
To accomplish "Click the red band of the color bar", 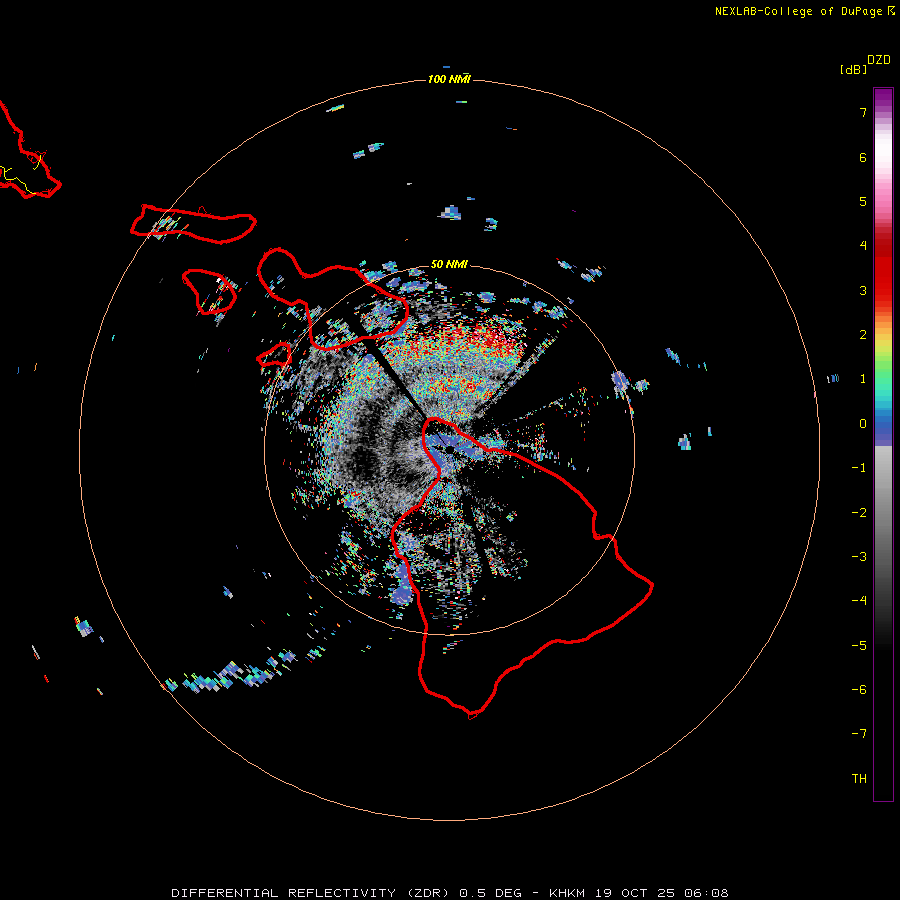I will (883, 270).
